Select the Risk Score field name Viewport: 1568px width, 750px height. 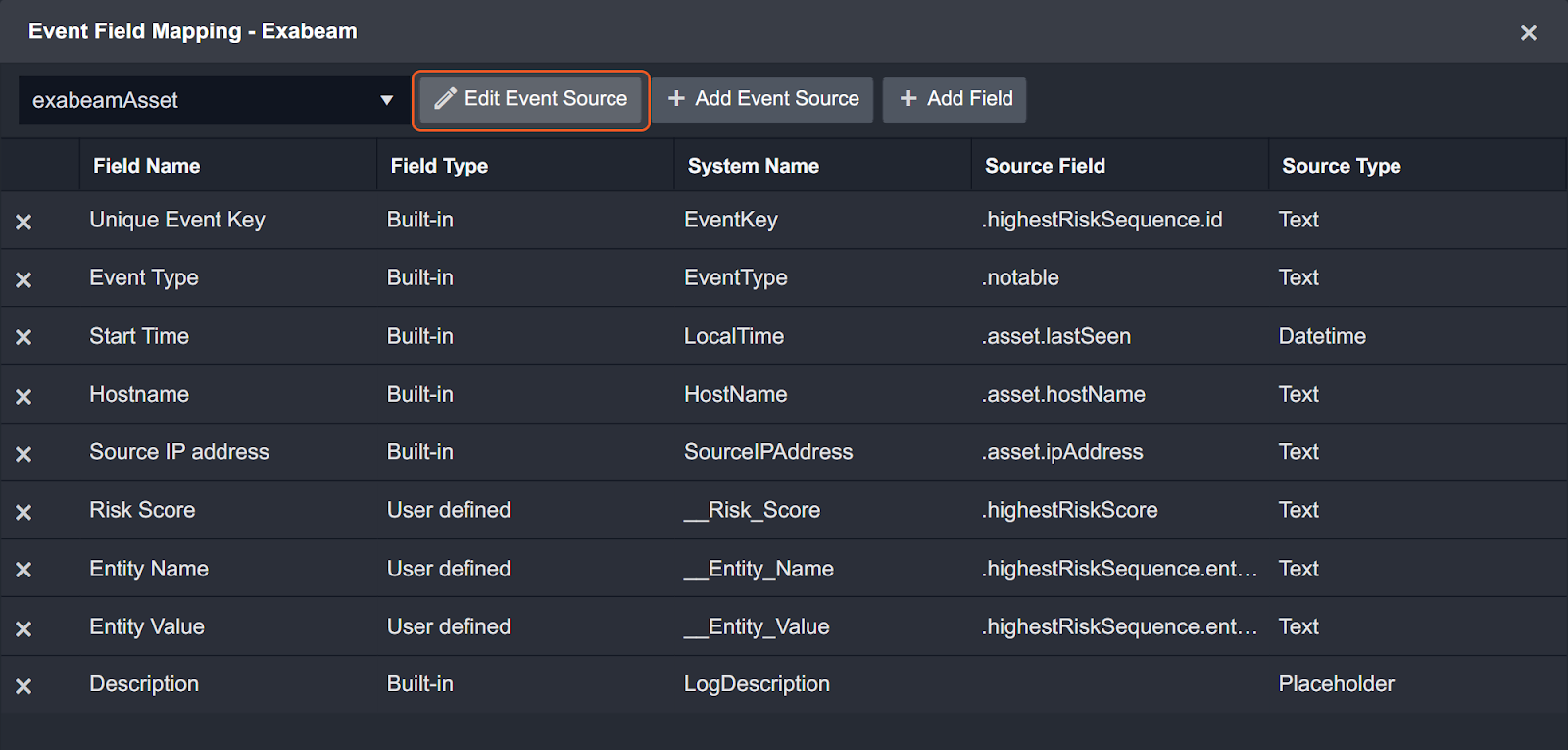click(x=142, y=510)
